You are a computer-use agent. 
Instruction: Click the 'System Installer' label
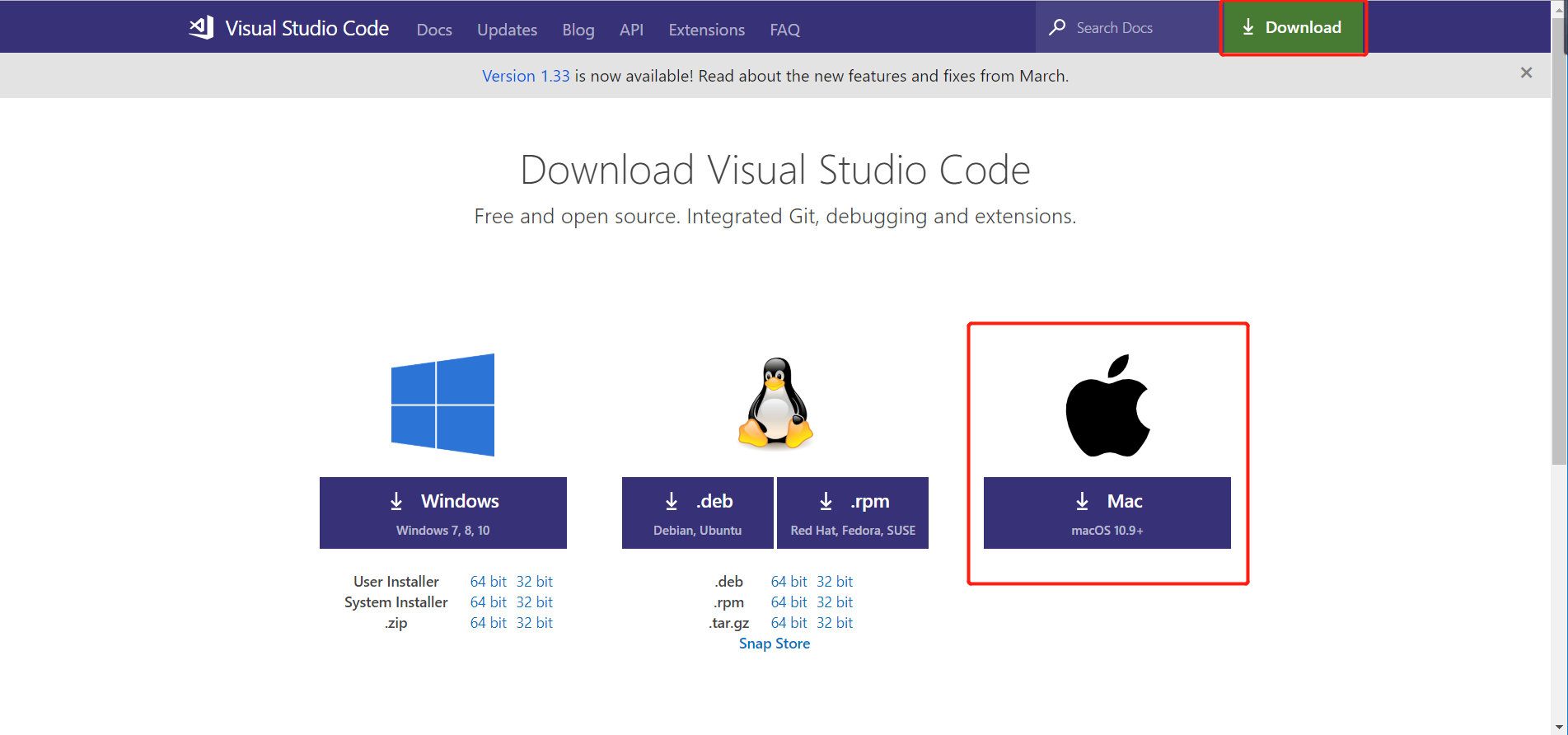[396, 602]
